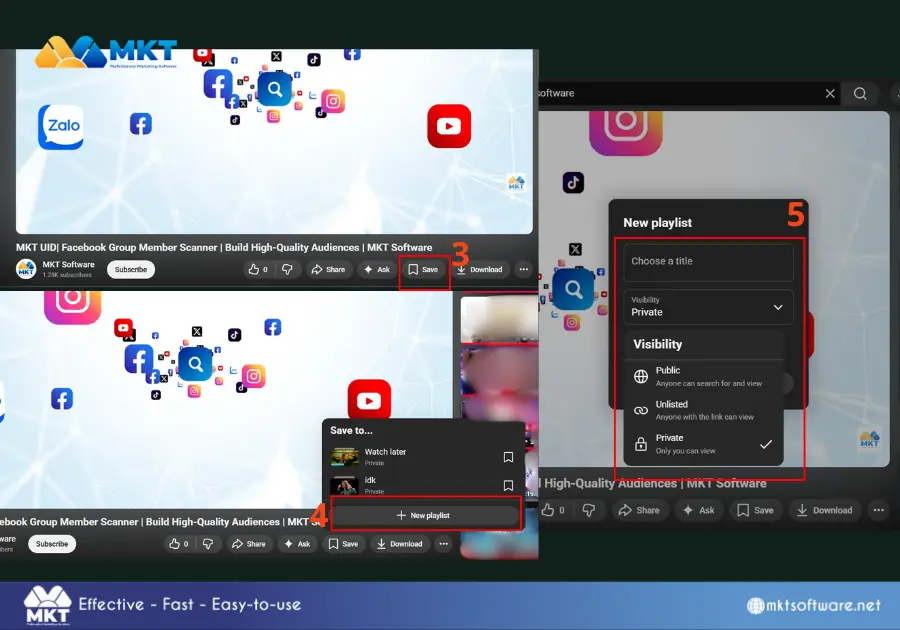The image size is (900, 630).
Task: Toggle the idk playlist bookmark icon
Action: (508, 485)
